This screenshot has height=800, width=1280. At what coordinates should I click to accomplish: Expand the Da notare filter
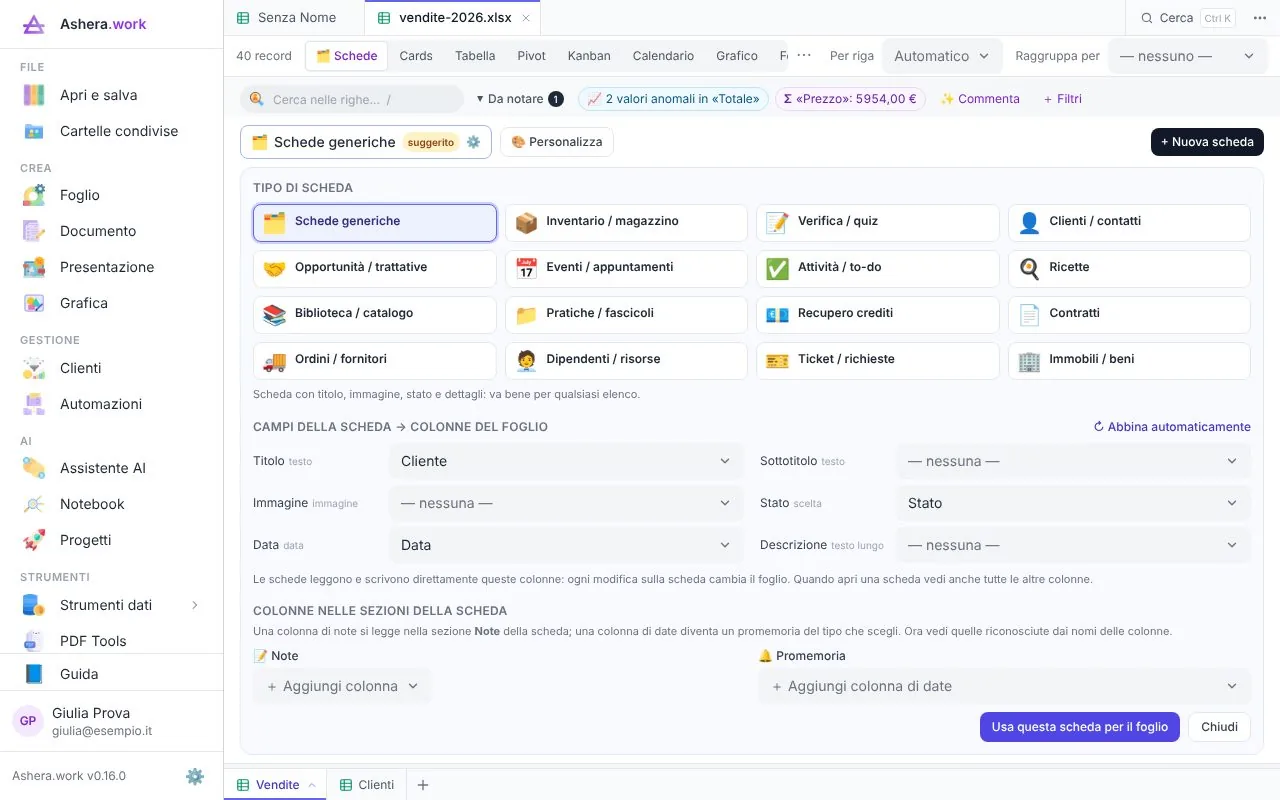click(x=519, y=99)
